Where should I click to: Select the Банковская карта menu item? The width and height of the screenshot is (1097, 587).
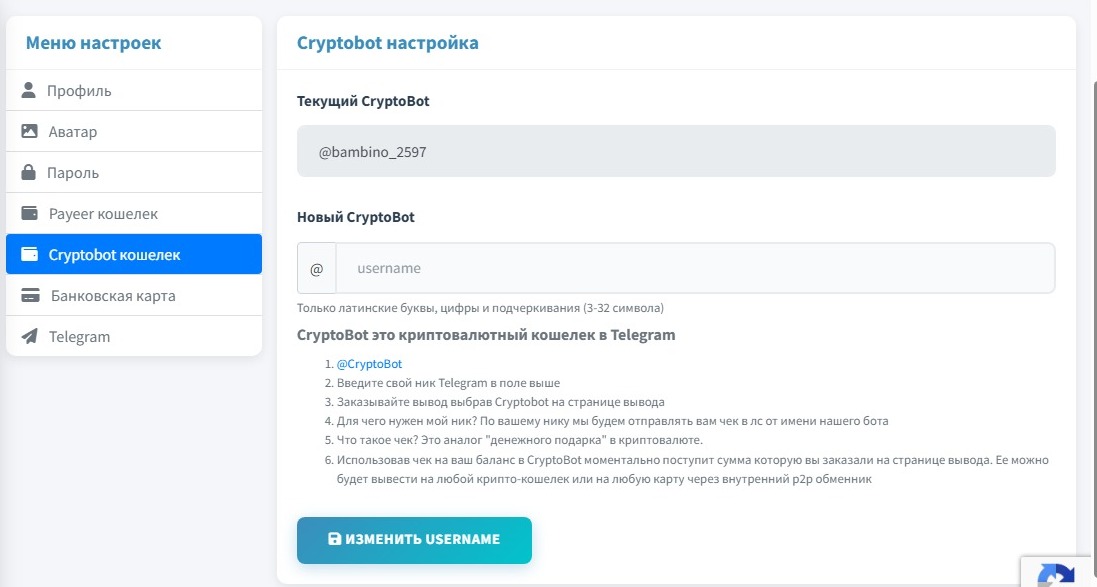tap(112, 296)
